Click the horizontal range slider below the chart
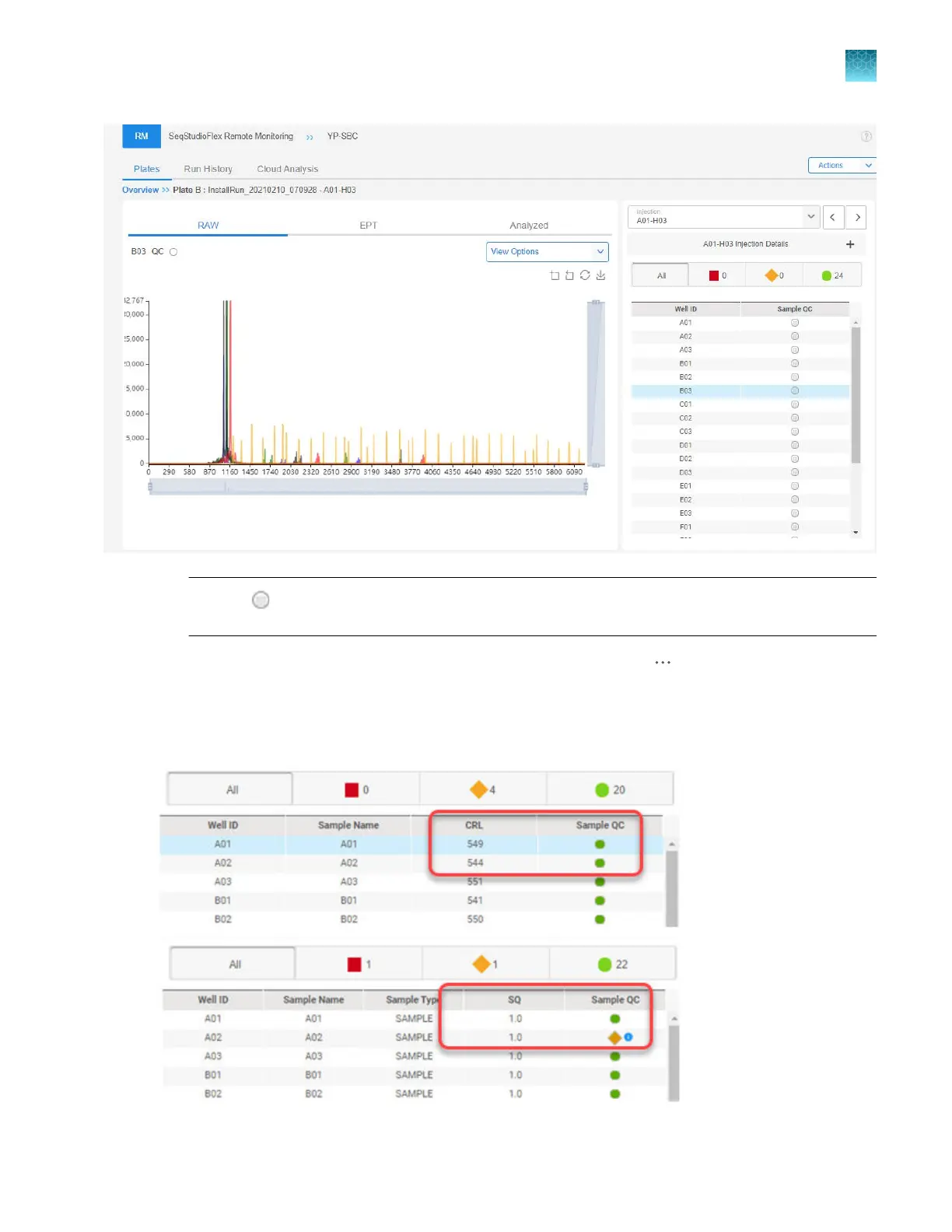 pyautogui.click(x=367, y=487)
